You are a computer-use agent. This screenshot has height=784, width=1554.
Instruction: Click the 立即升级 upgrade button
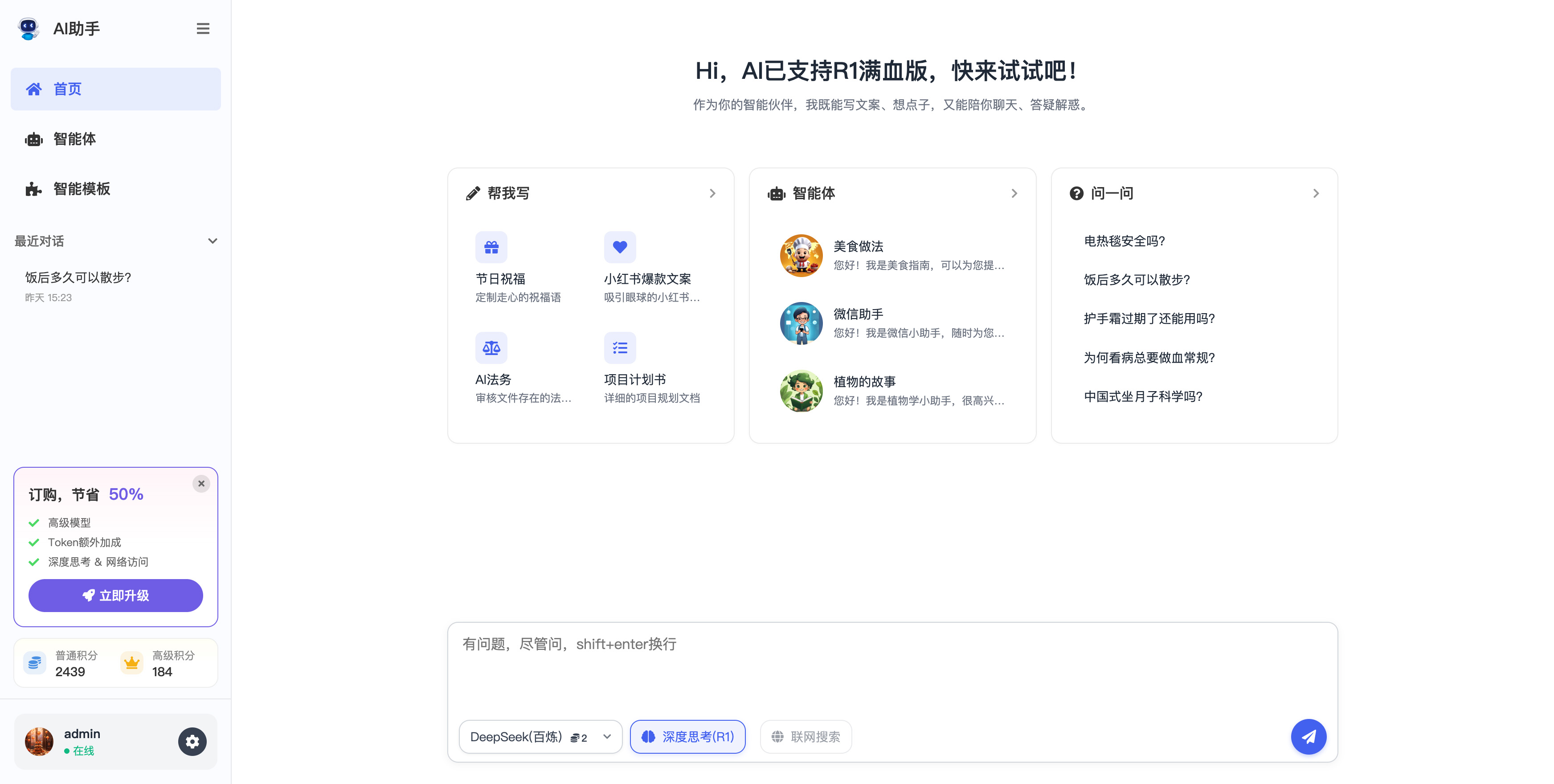click(x=116, y=595)
